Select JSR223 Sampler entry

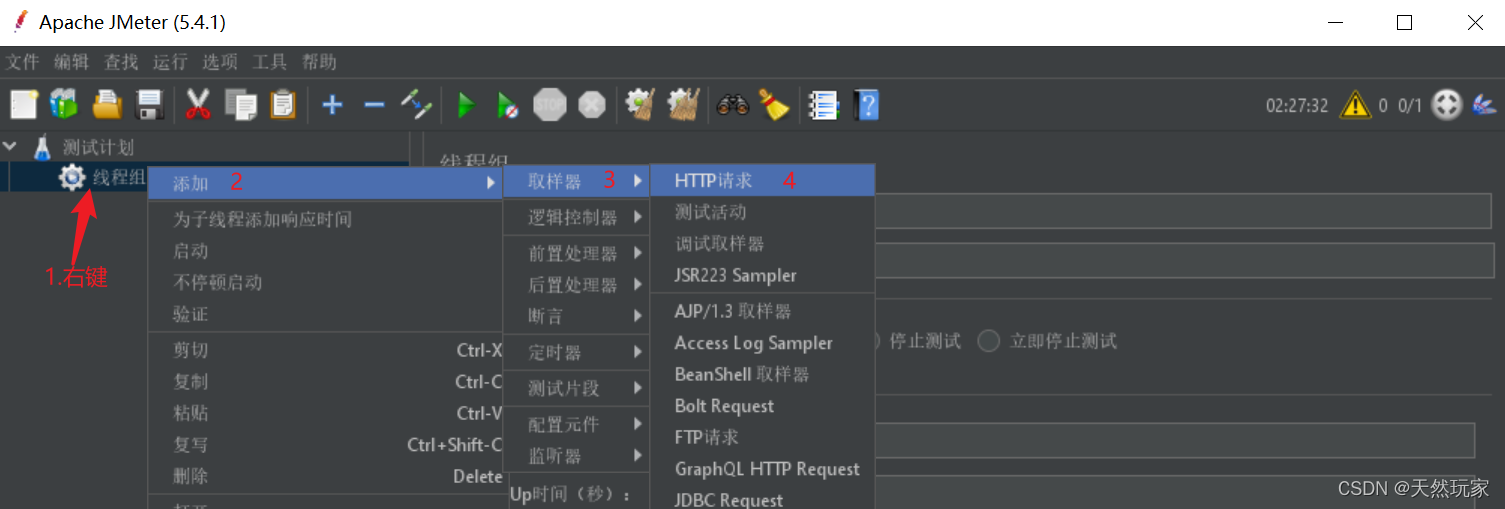(763, 275)
